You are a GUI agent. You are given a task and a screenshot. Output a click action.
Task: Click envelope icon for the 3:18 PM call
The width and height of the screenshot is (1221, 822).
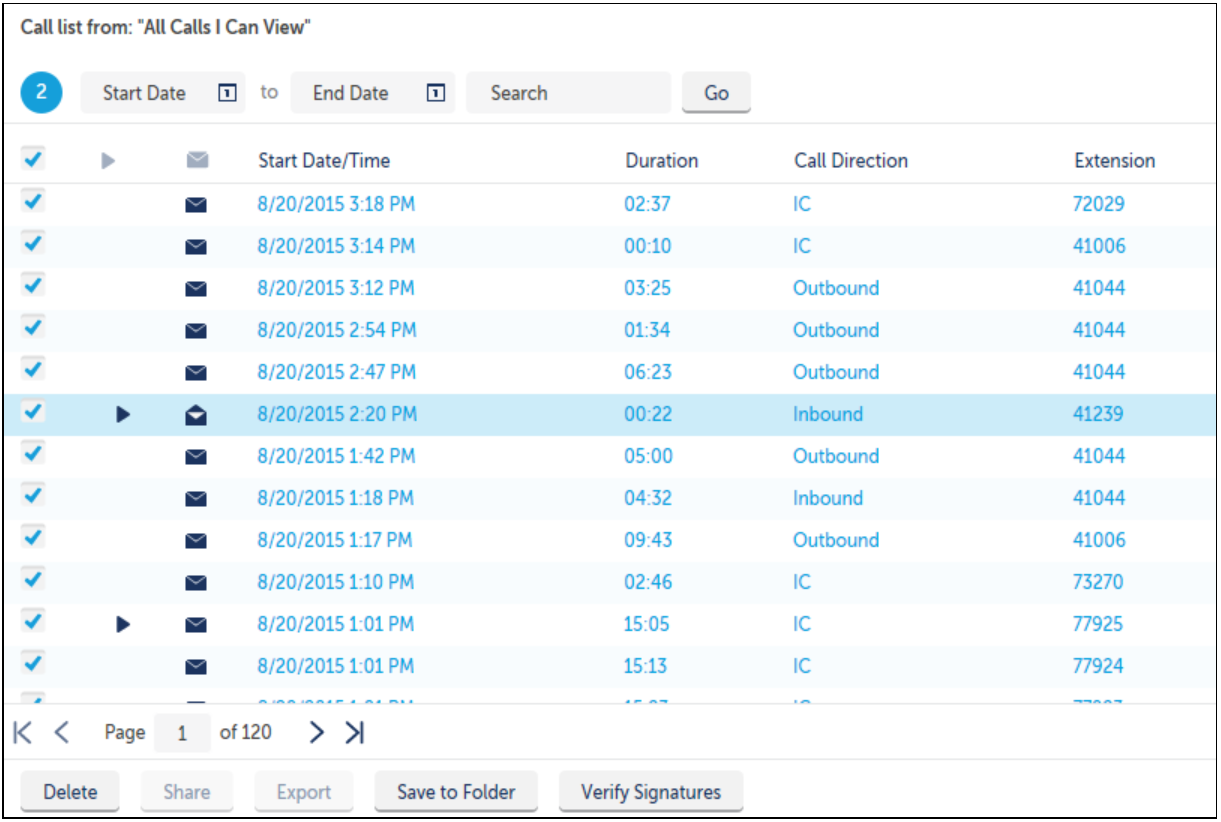tap(197, 205)
